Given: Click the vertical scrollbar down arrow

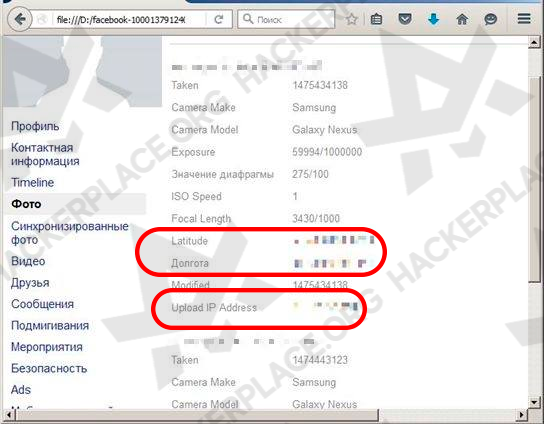Looking at the screenshot, I should (534, 402).
